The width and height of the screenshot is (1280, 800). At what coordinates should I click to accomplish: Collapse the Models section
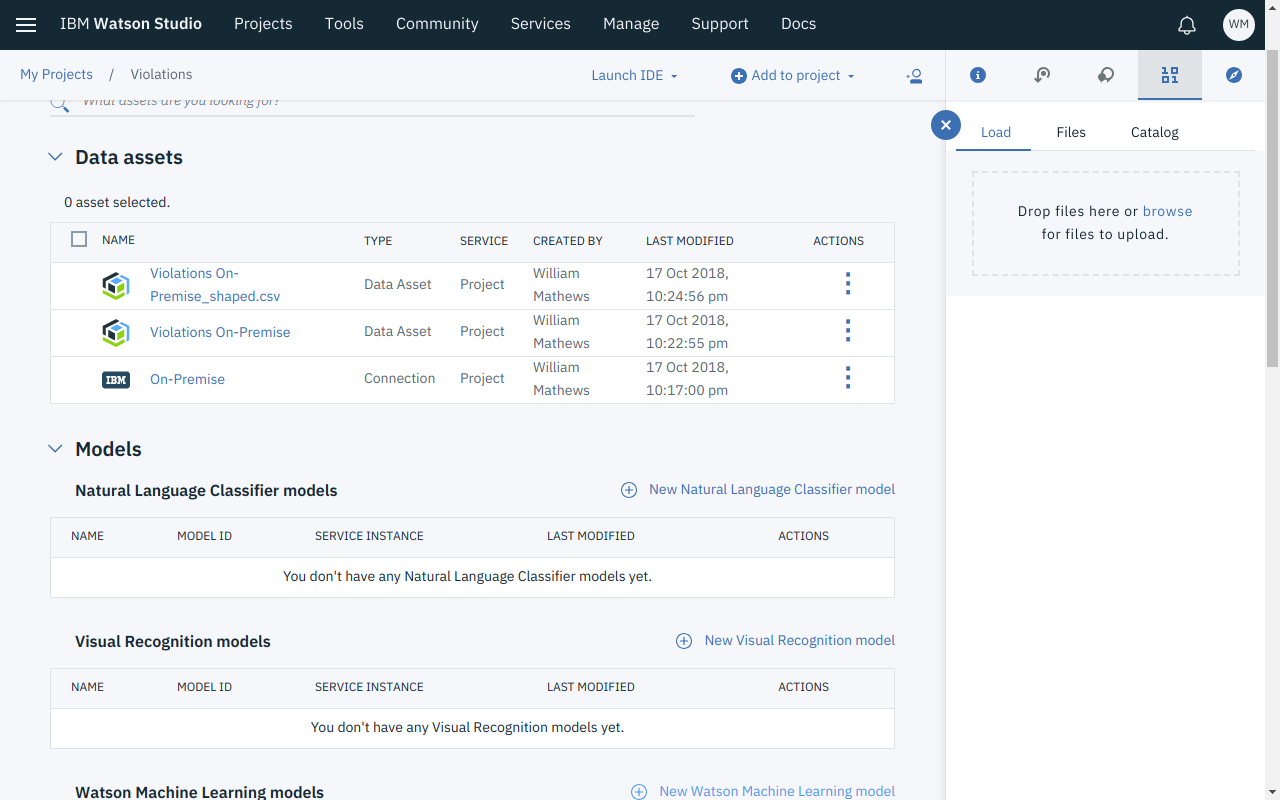[x=56, y=449]
